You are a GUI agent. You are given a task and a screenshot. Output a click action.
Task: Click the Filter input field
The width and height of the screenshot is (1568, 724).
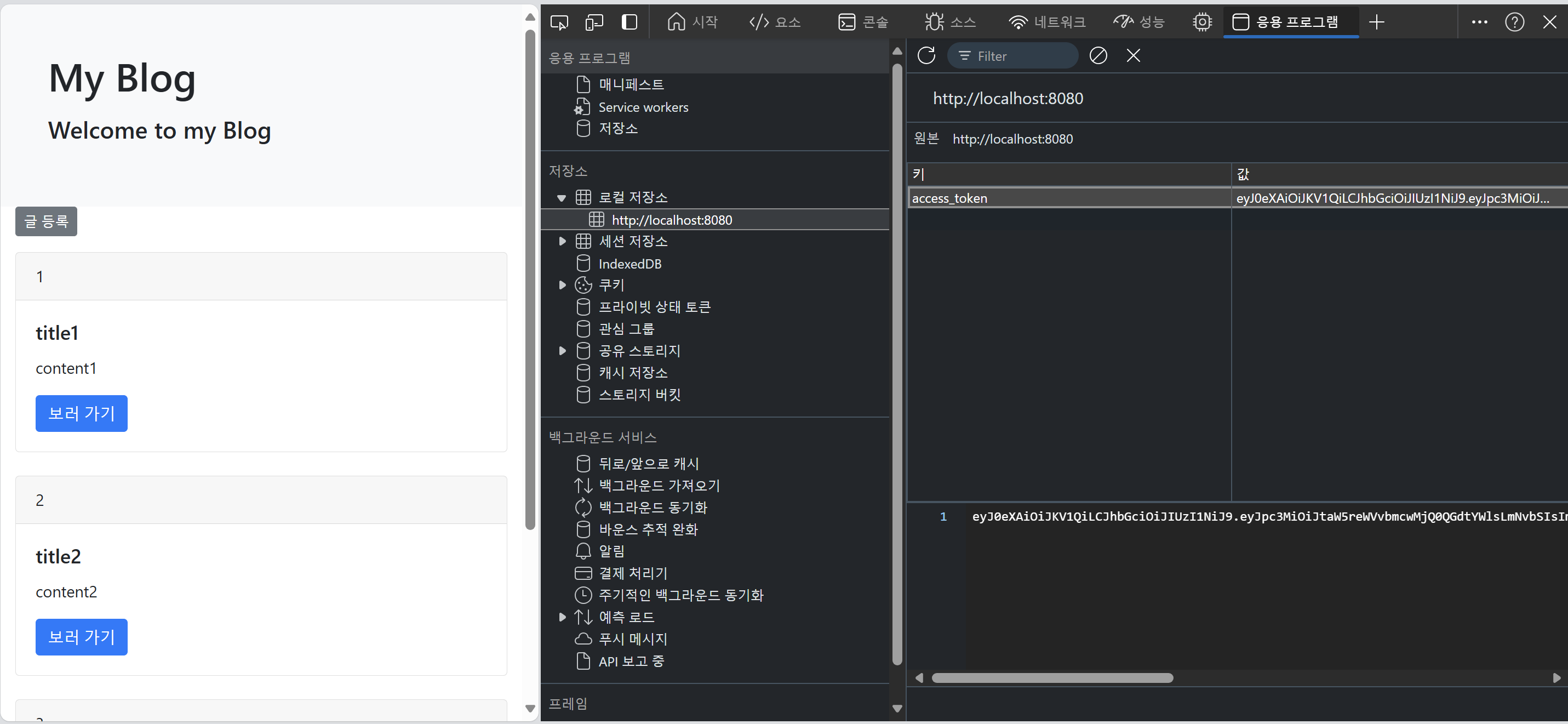pos(1012,56)
